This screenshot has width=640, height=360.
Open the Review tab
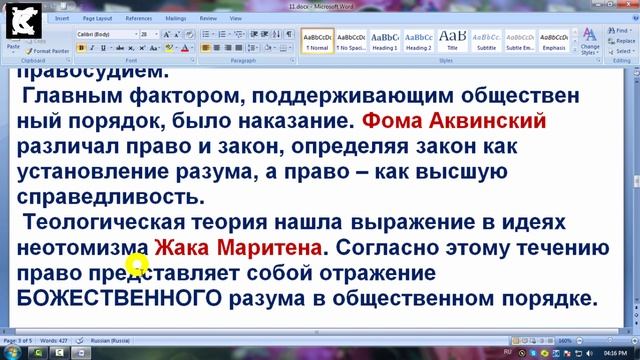(x=208, y=18)
